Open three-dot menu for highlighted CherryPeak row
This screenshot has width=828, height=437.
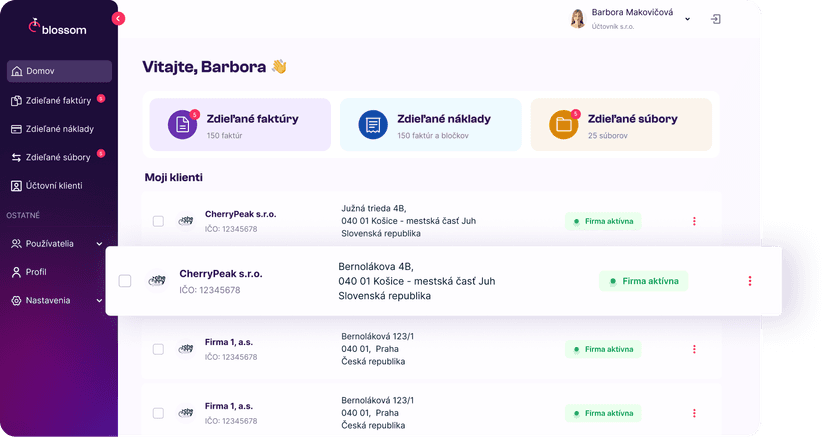(x=749, y=281)
